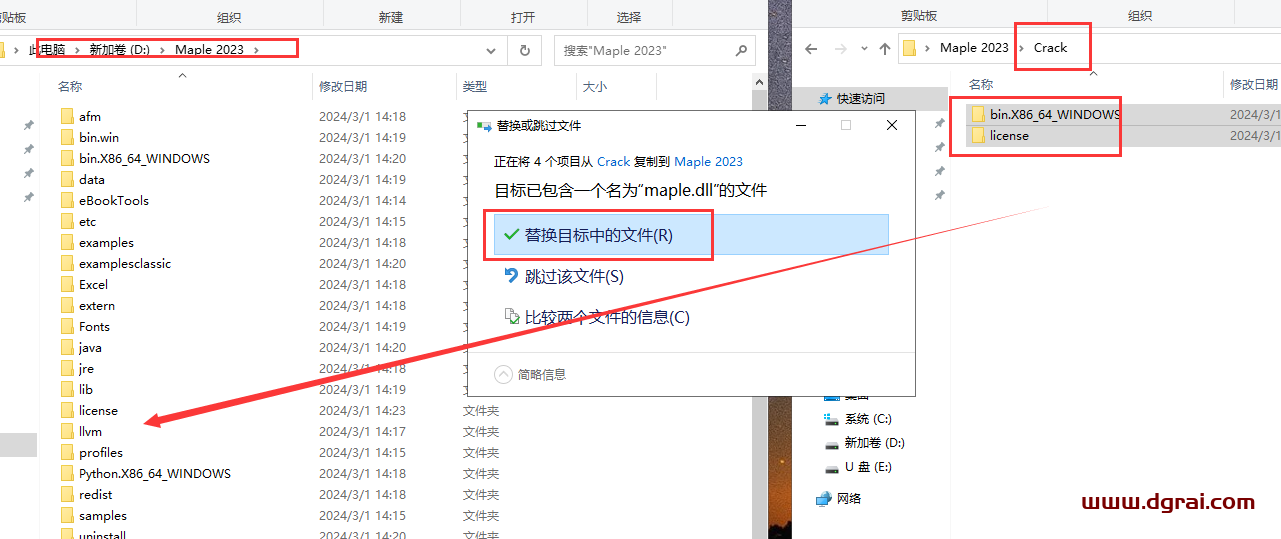Click the search magnifier icon in Maple 2023 window
This screenshot has height=539, width=1281.
pyautogui.click(x=741, y=50)
